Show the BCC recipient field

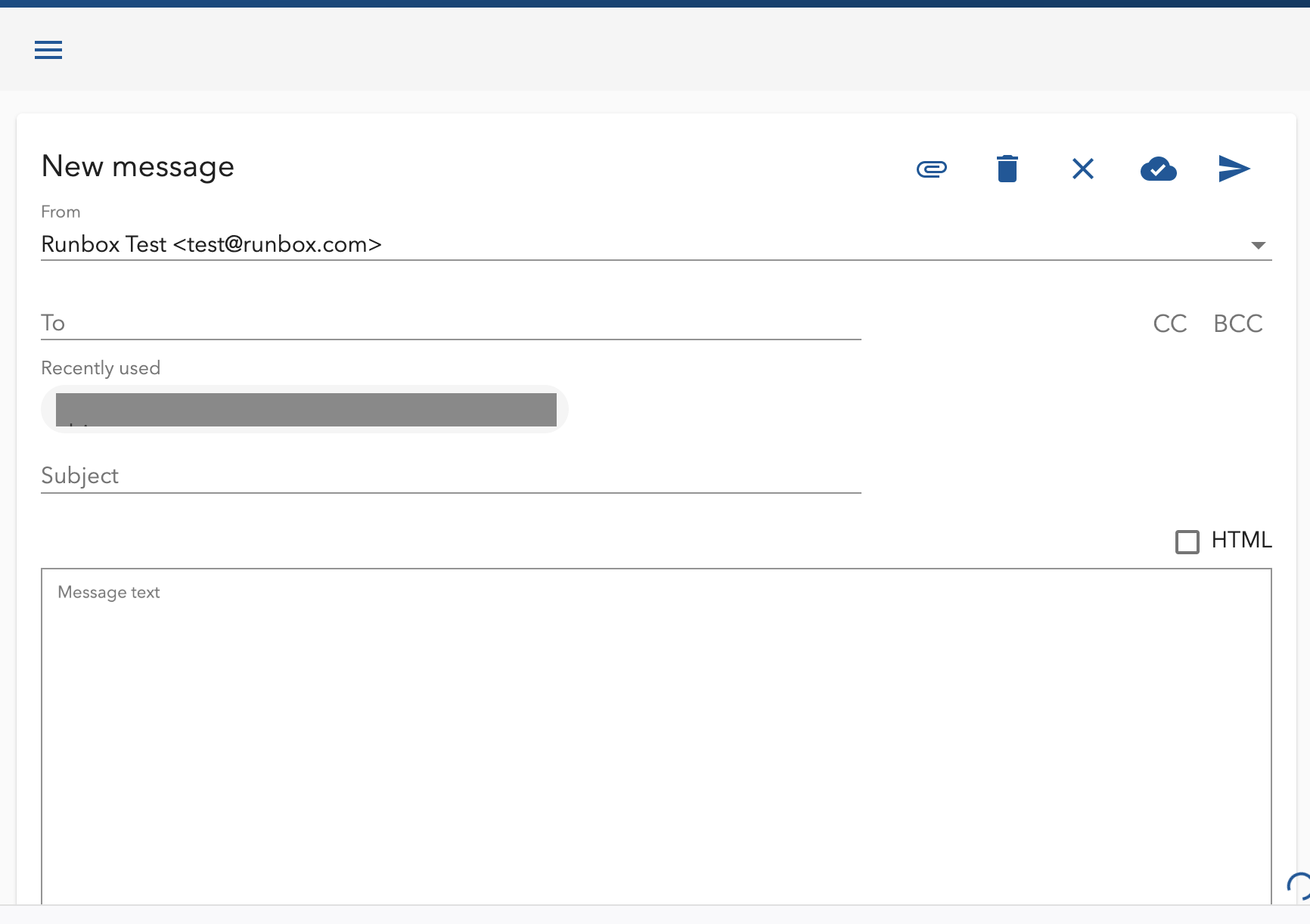pyautogui.click(x=1238, y=324)
